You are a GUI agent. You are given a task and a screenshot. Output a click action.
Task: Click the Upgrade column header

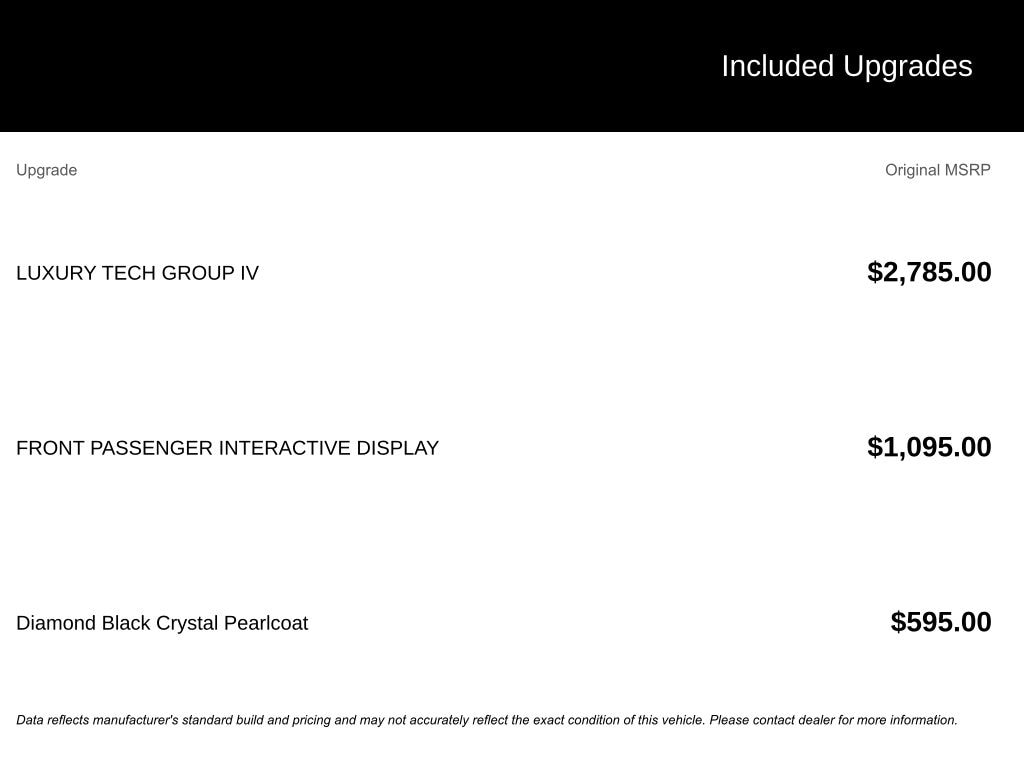coord(46,170)
